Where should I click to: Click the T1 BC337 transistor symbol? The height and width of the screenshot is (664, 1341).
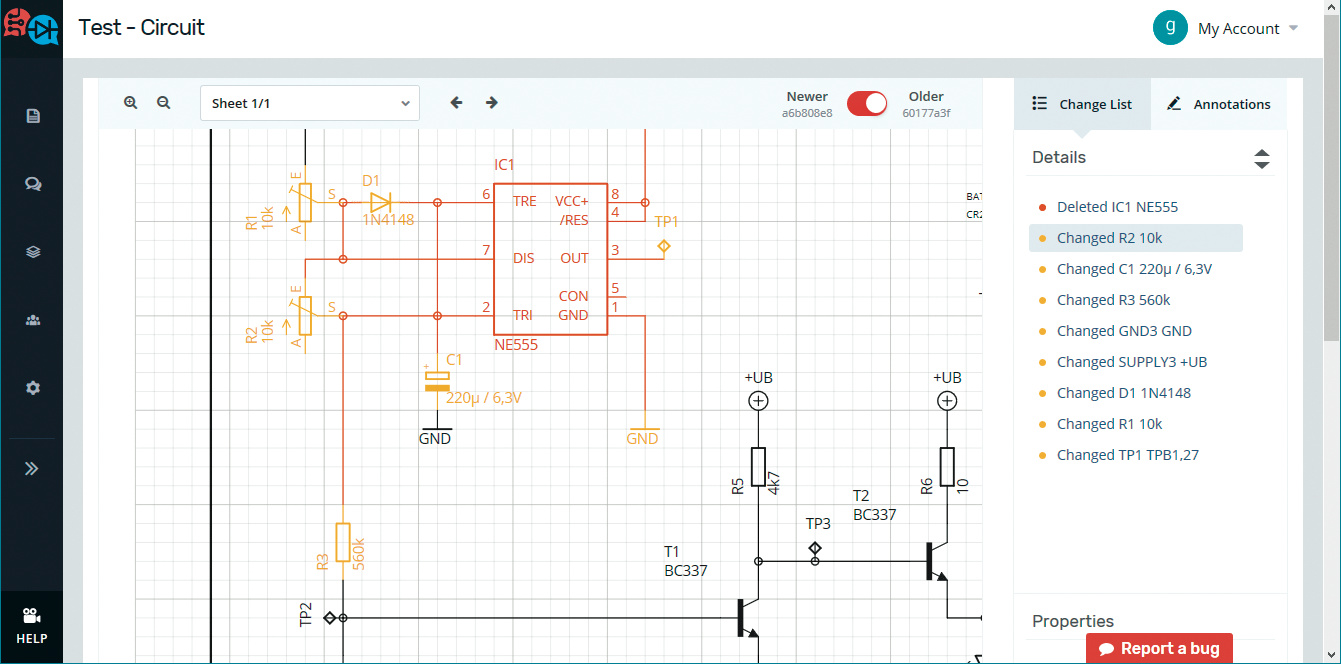point(747,618)
